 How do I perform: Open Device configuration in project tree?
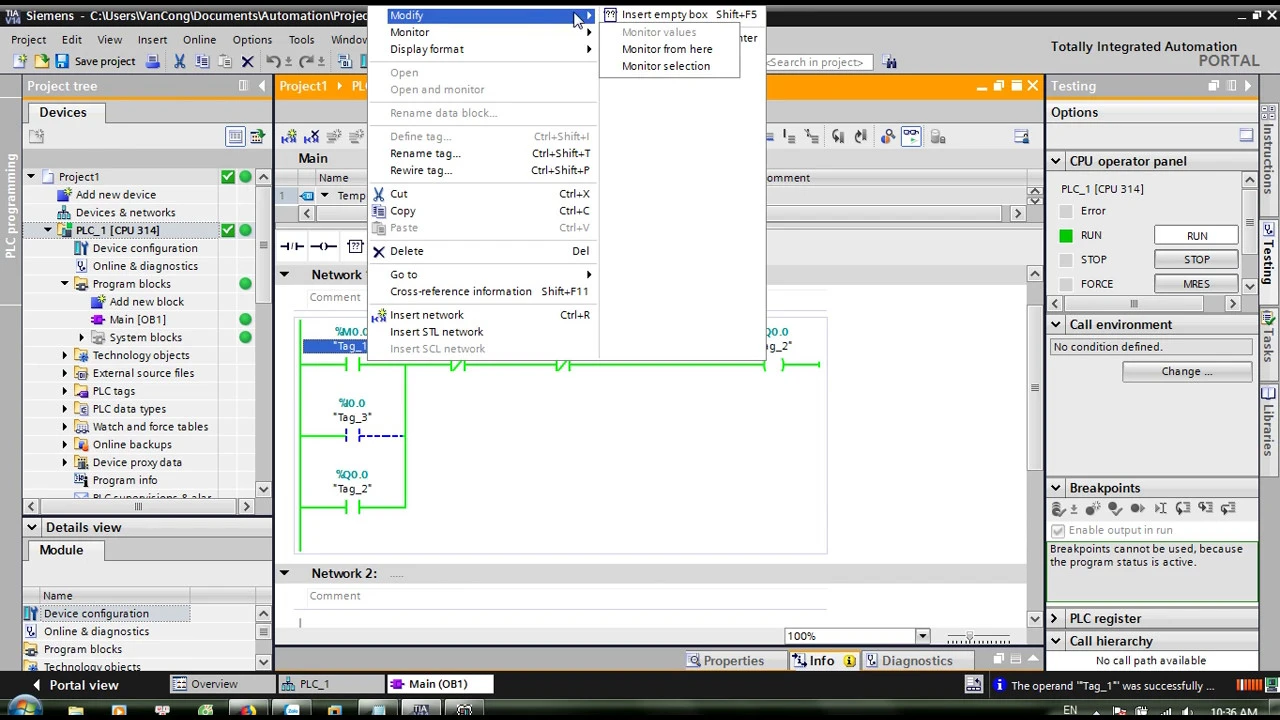click(x=145, y=248)
